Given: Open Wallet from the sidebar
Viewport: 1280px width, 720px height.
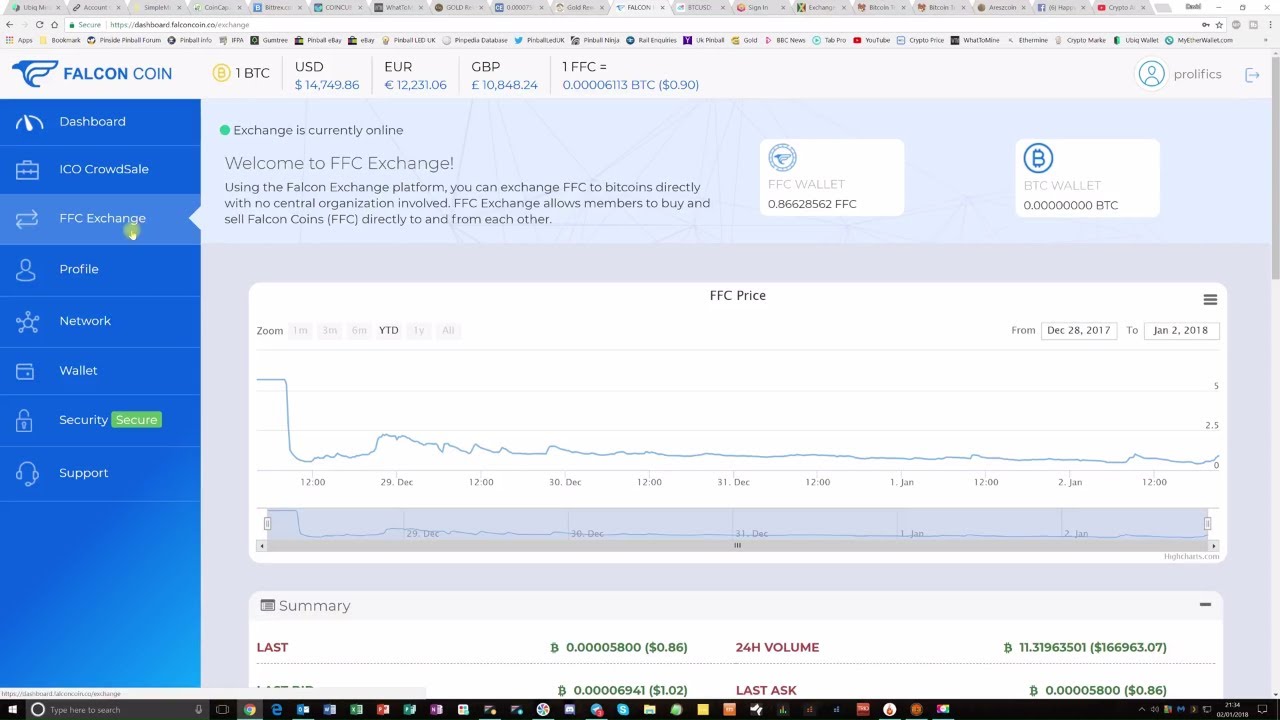Looking at the screenshot, I should pos(100,371).
